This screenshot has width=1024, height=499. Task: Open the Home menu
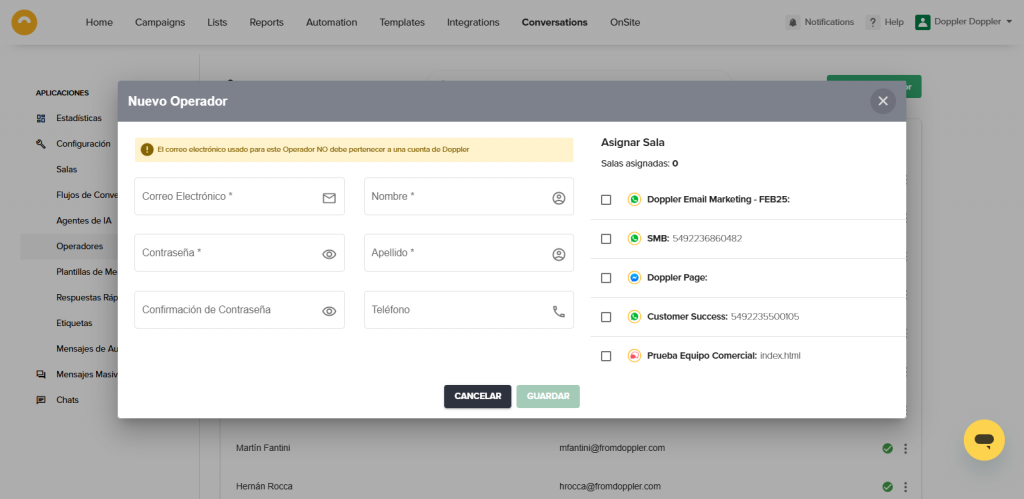coord(99,22)
